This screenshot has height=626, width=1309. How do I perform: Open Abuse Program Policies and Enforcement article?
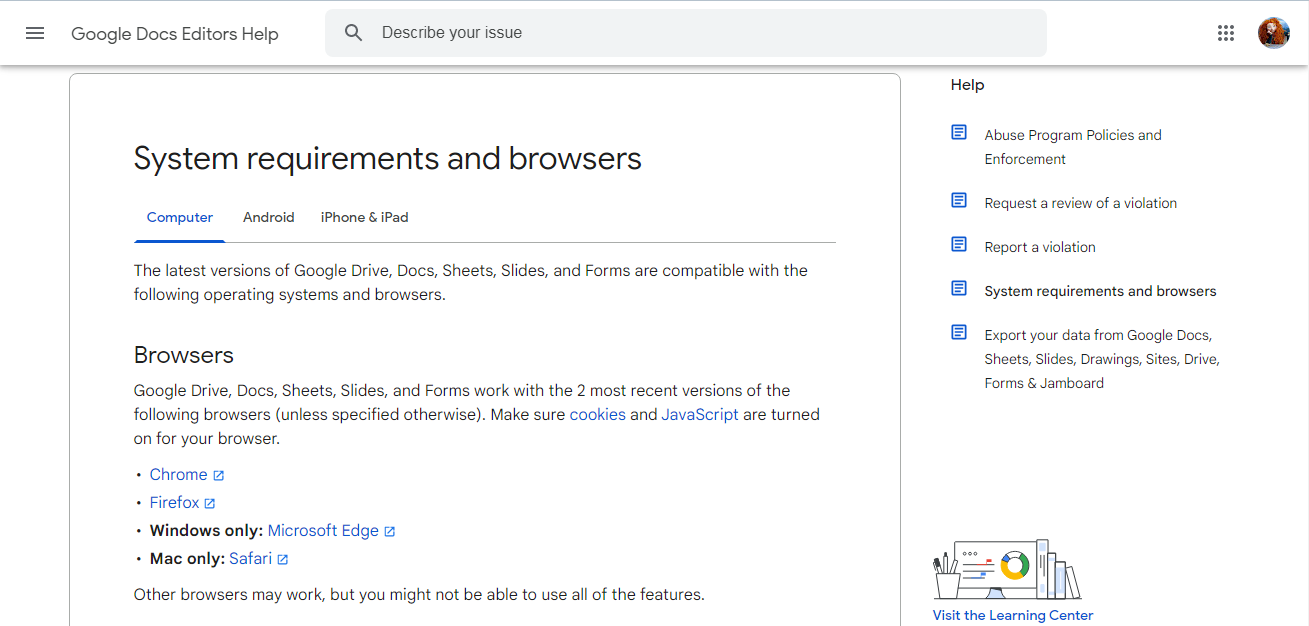[x=1073, y=147]
